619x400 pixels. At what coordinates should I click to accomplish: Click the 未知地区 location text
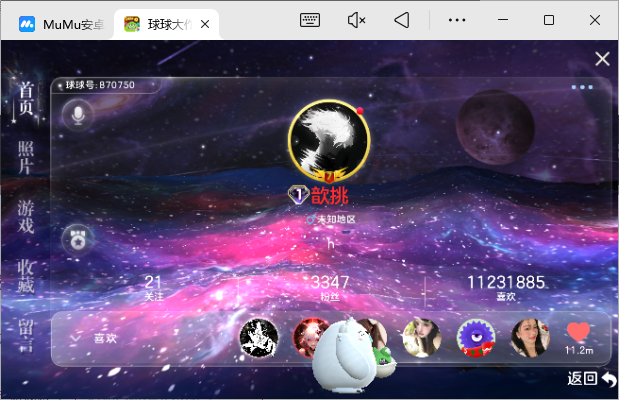click(336, 219)
